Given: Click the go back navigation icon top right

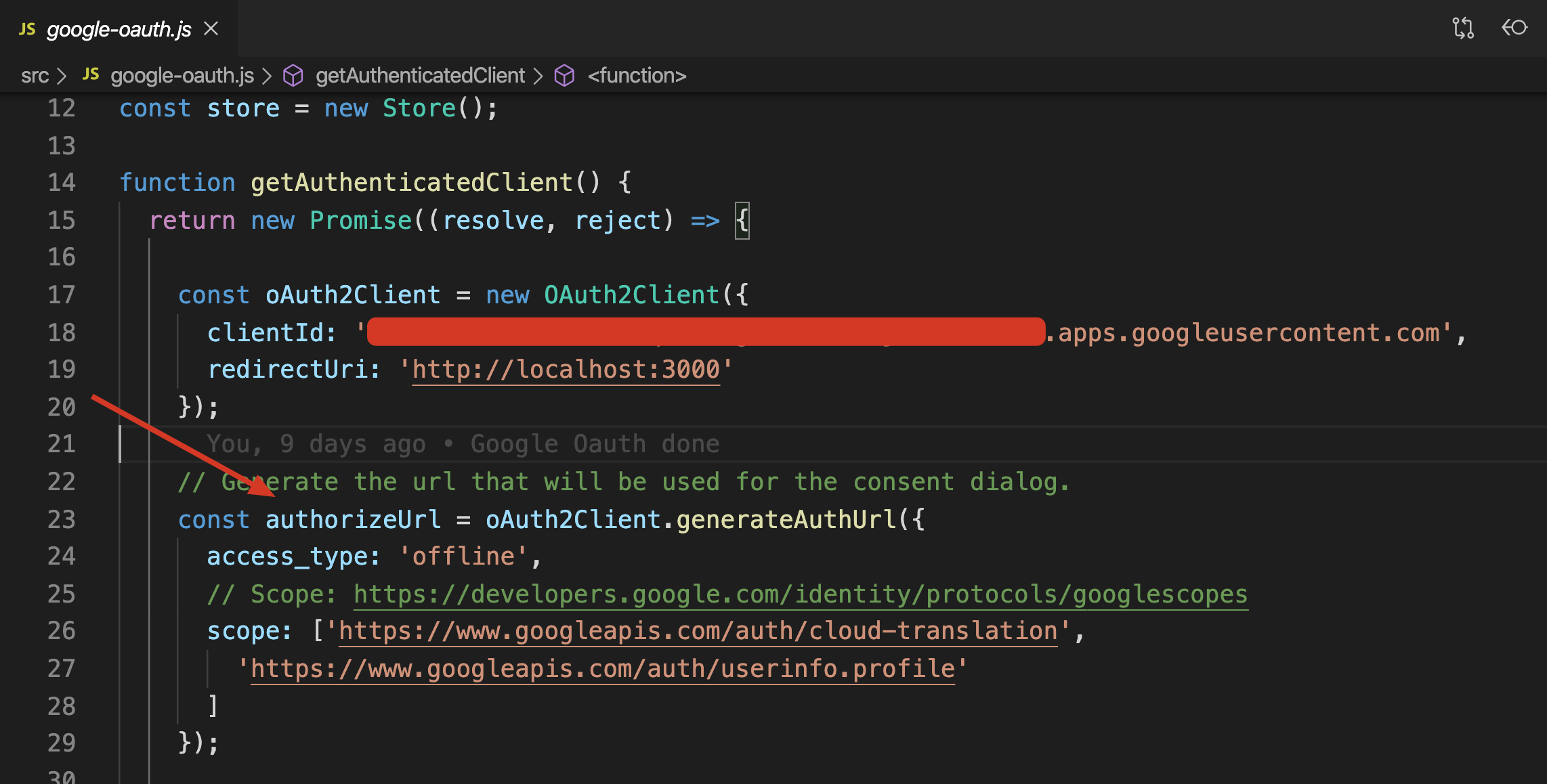Looking at the screenshot, I should pyautogui.click(x=1514, y=28).
